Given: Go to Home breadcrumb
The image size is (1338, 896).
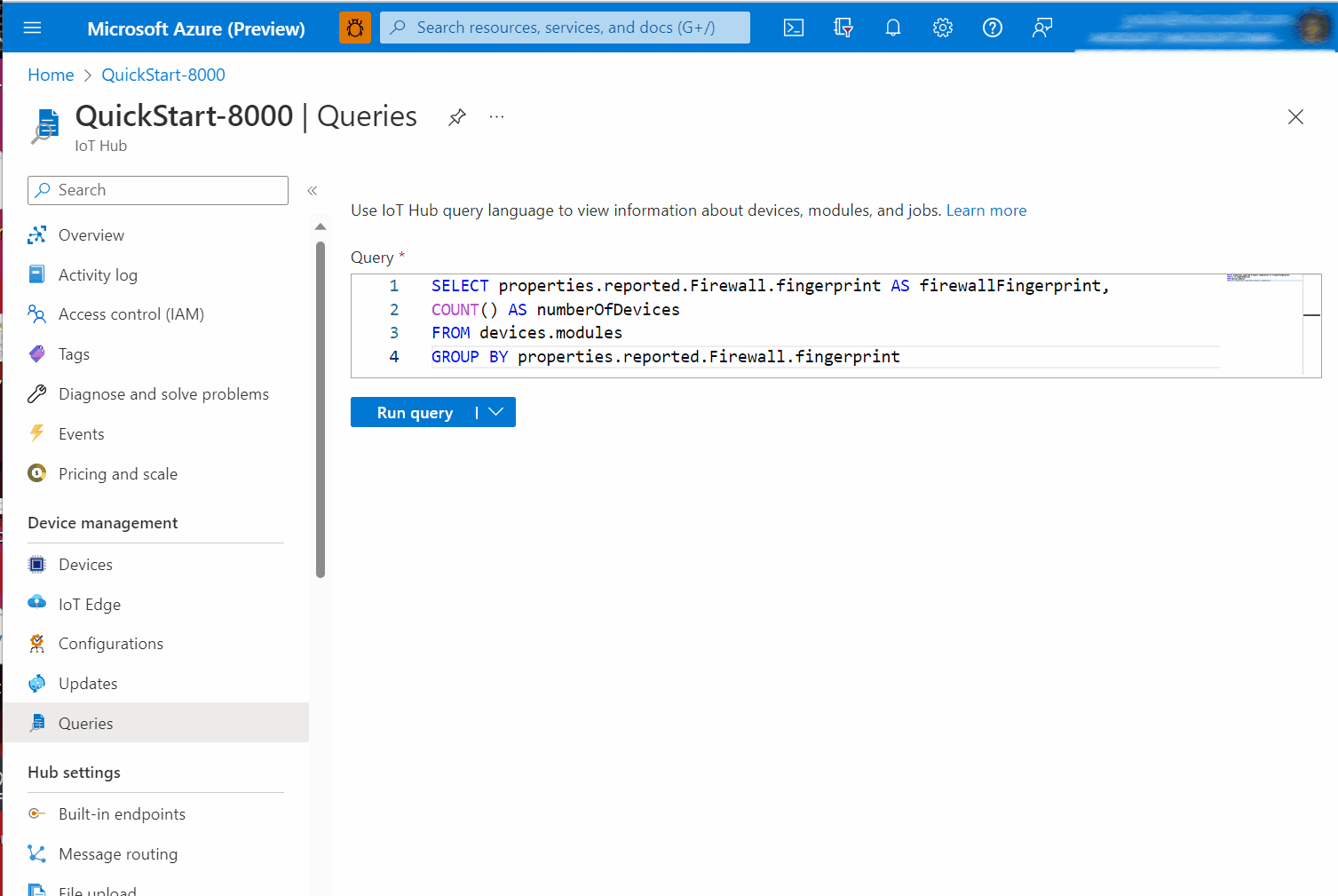Looking at the screenshot, I should point(51,75).
